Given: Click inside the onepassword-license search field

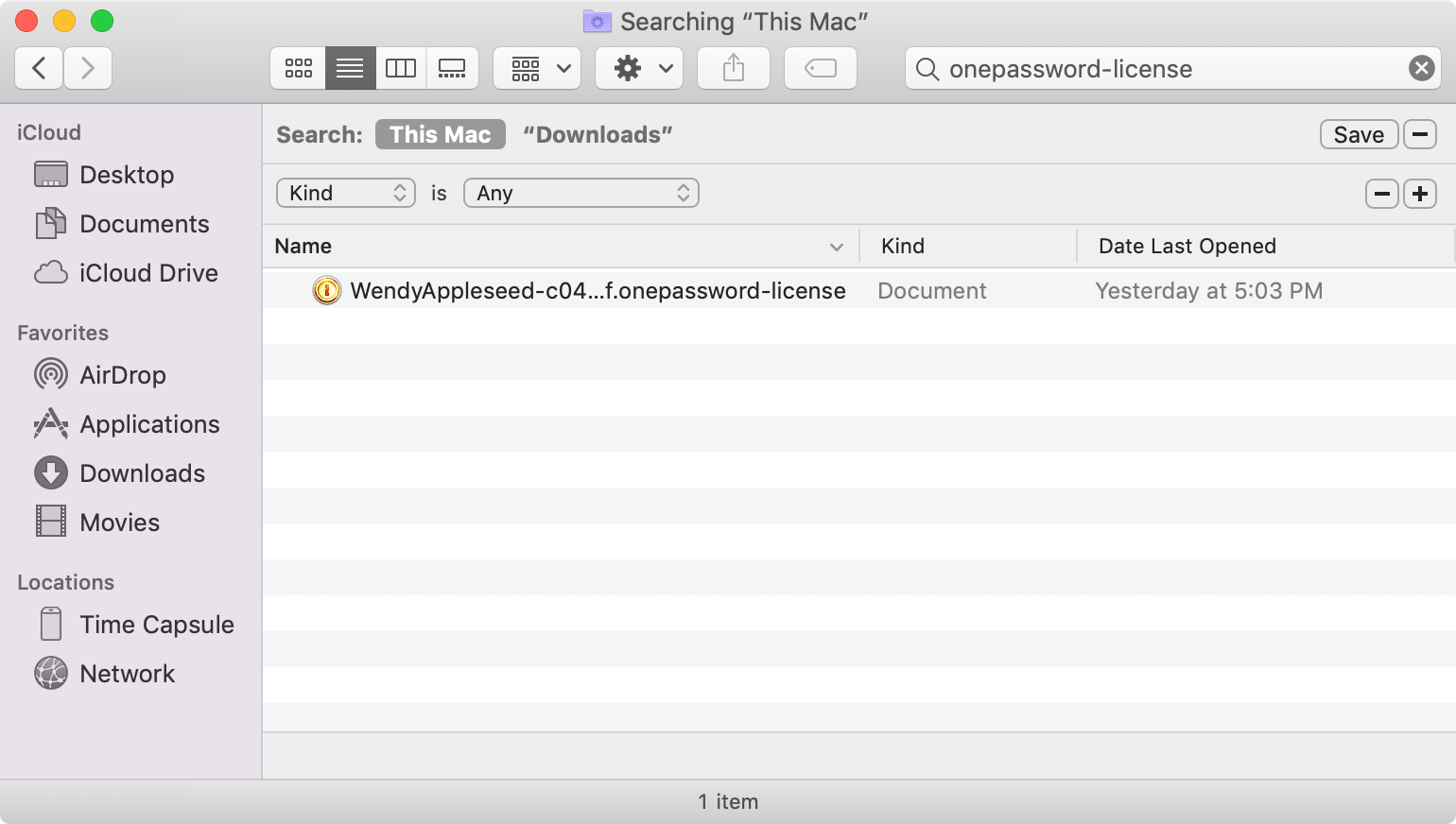Looking at the screenshot, I should pyautogui.click(x=1172, y=69).
